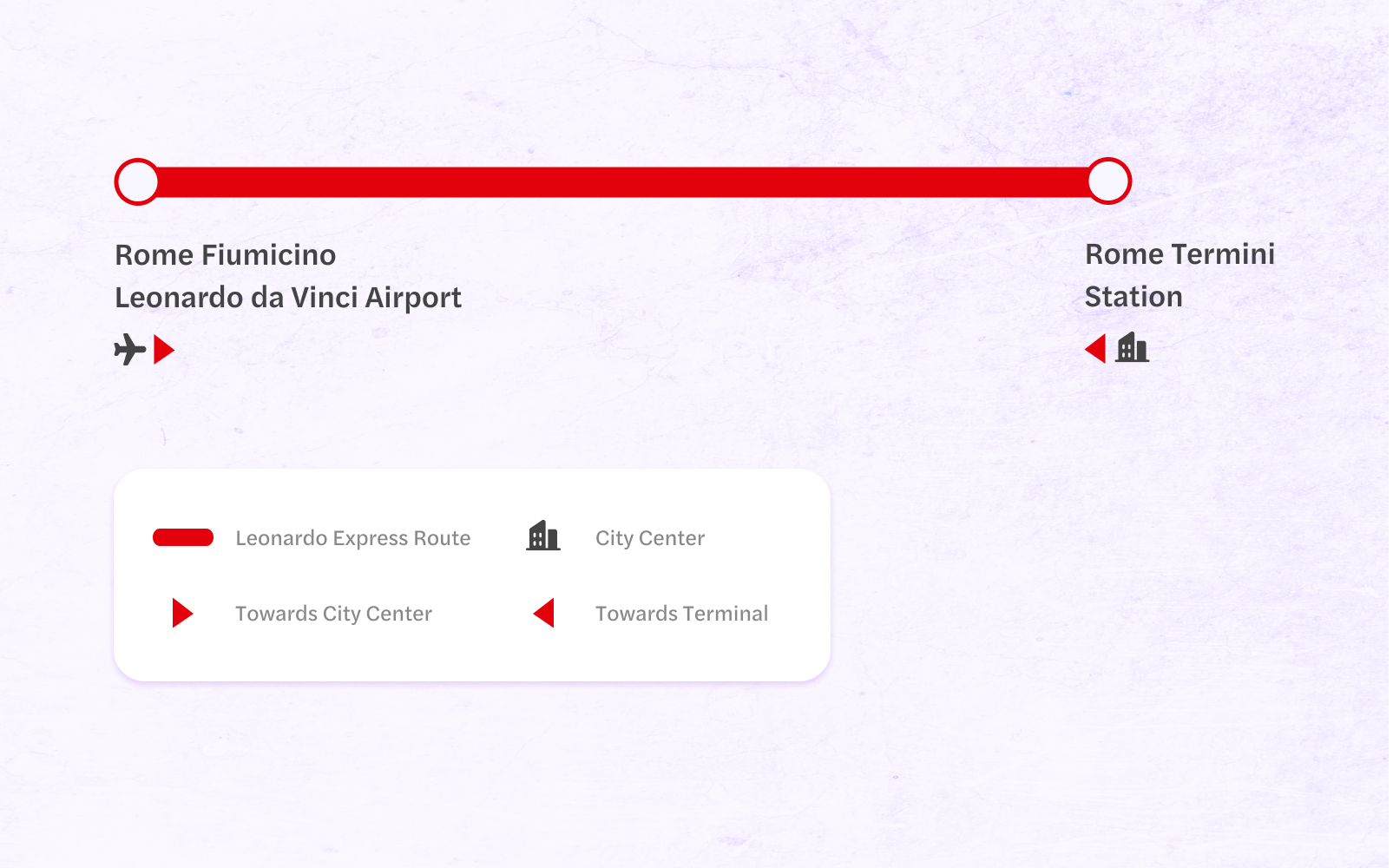Click the red right arrow beside the airplane
The height and width of the screenshot is (868, 1393).
pos(164,350)
